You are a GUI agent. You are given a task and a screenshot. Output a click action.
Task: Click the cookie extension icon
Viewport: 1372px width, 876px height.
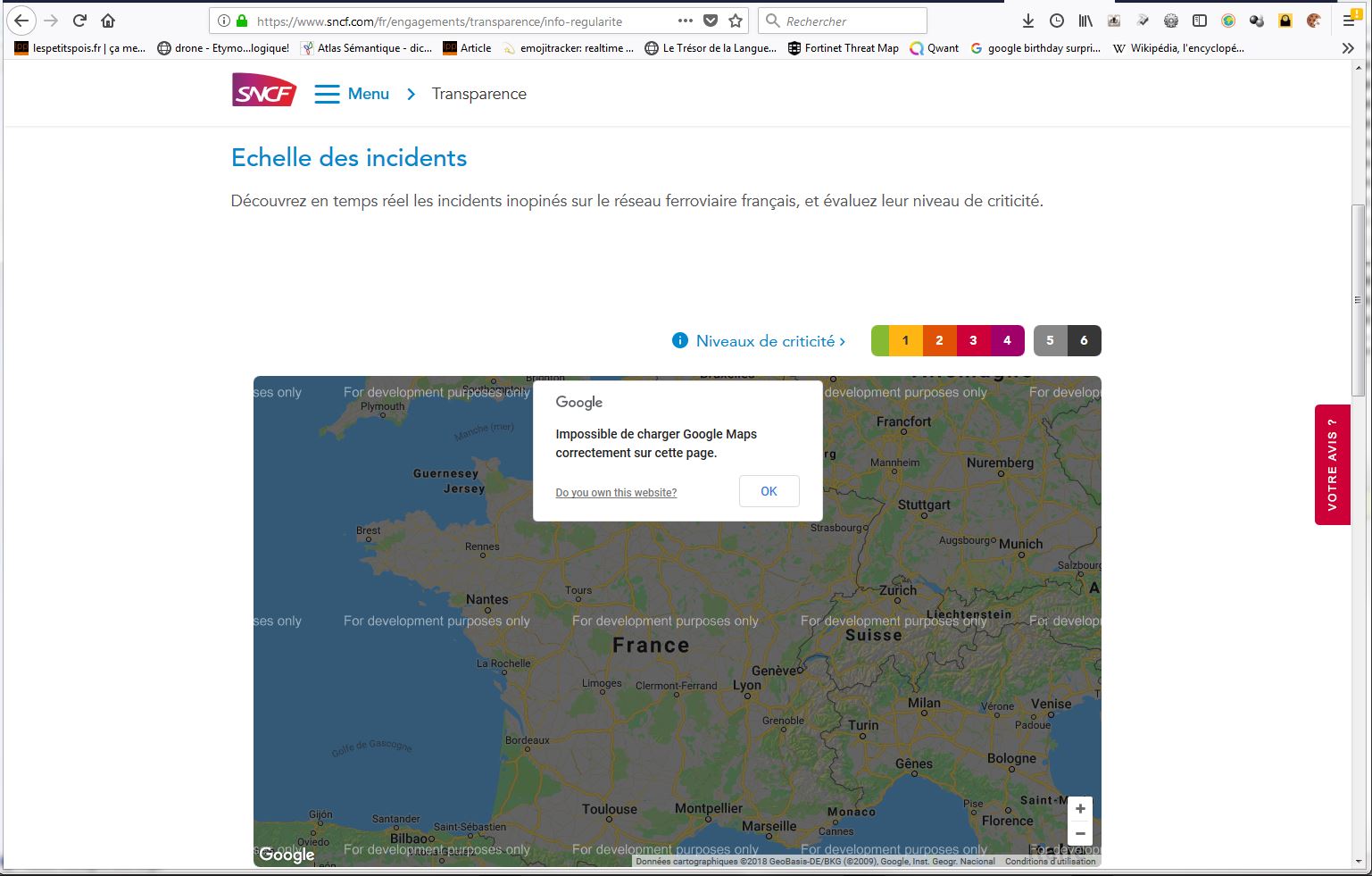pyautogui.click(x=1314, y=21)
